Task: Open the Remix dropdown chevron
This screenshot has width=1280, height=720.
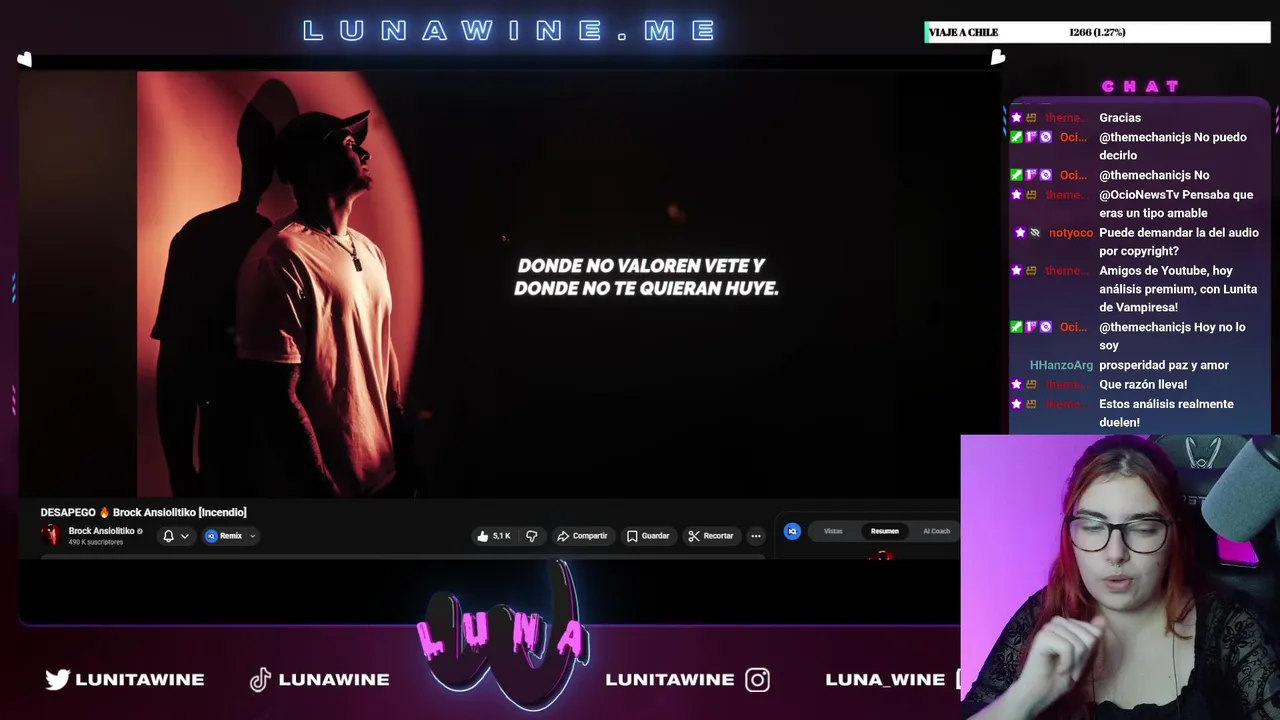Action: click(x=252, y=536)
